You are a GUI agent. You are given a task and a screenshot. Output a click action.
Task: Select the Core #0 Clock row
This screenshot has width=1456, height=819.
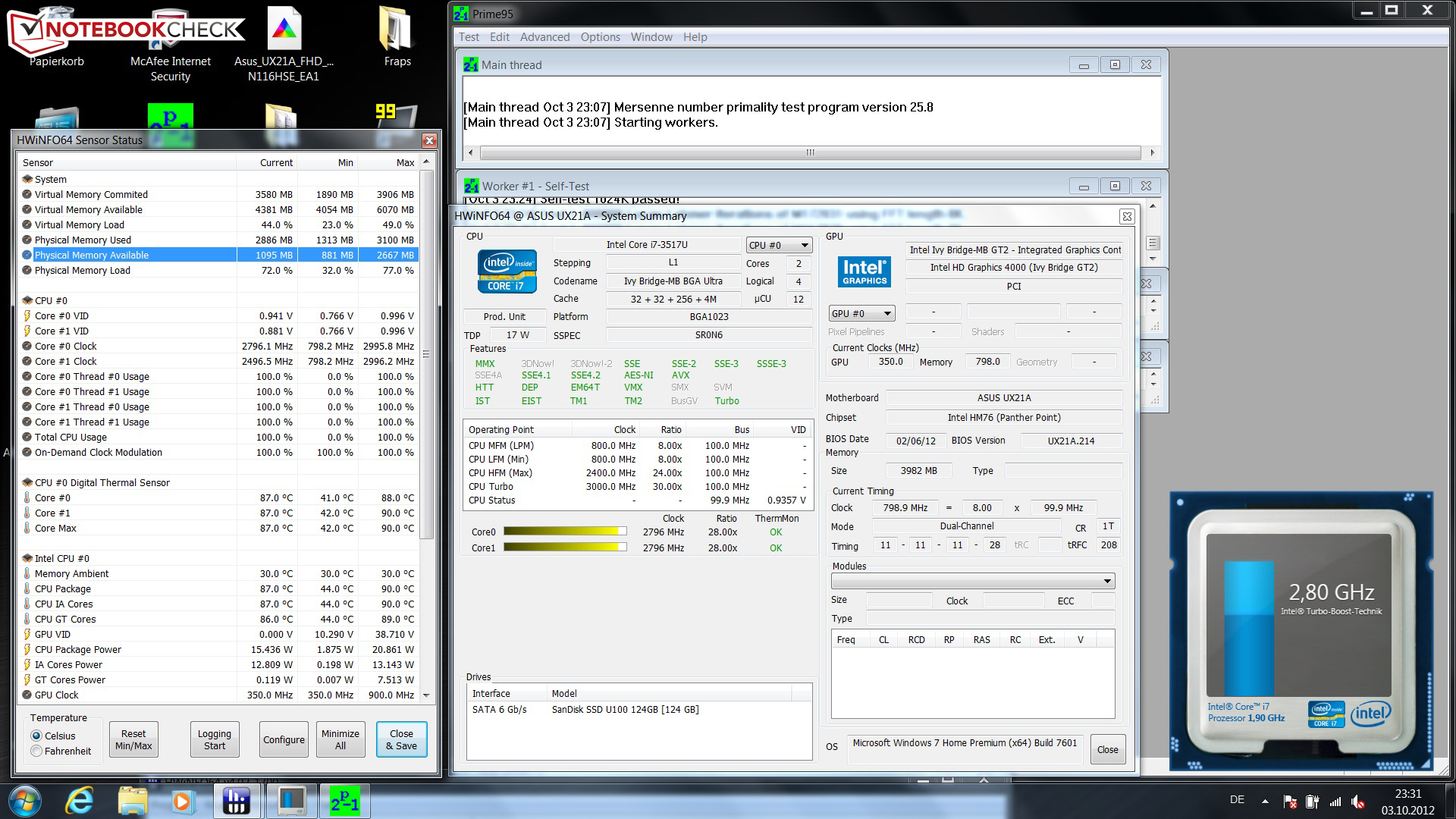coord(218,346)
